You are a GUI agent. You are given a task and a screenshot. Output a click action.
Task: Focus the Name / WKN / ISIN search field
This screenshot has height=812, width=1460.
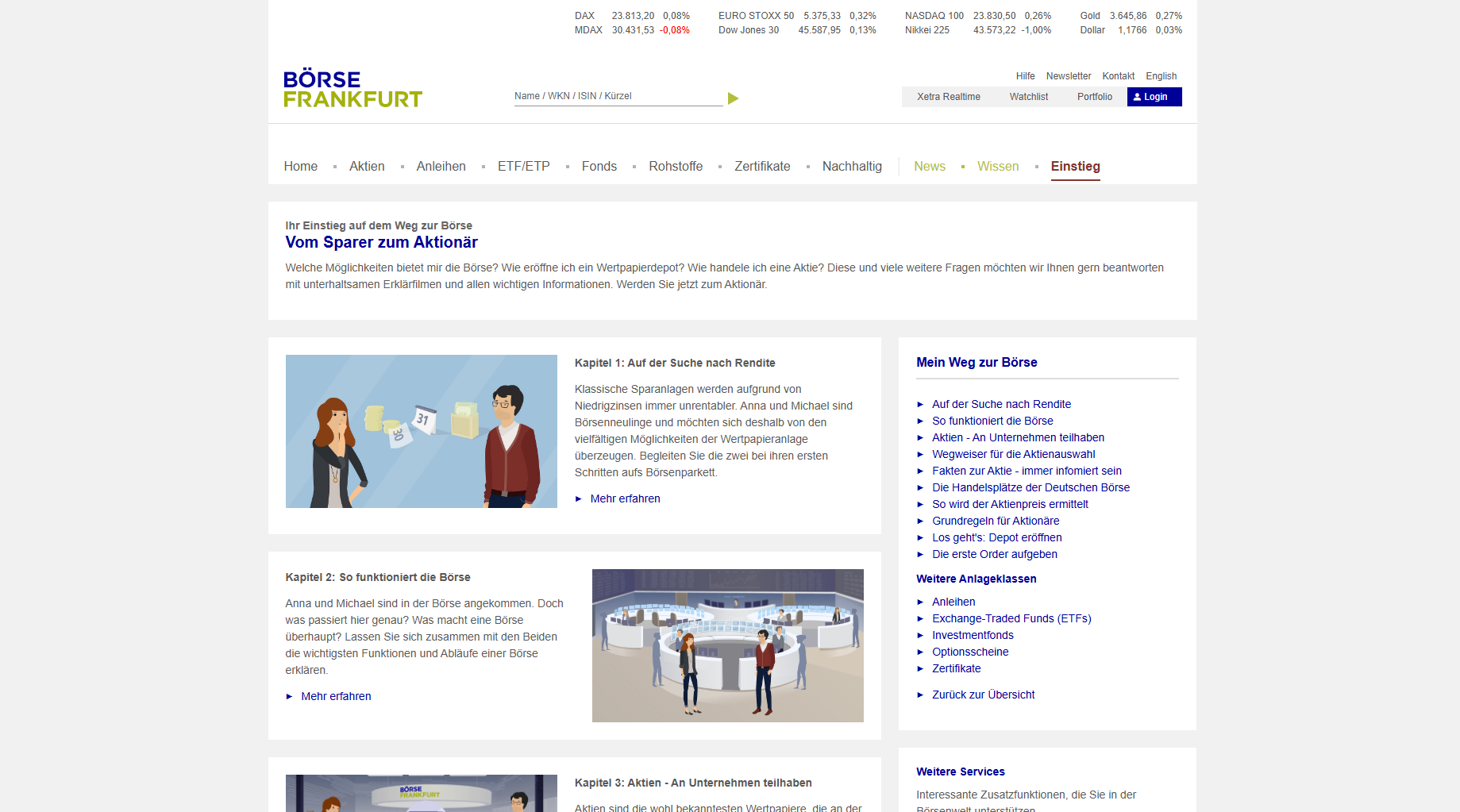[x=617, y=96]
